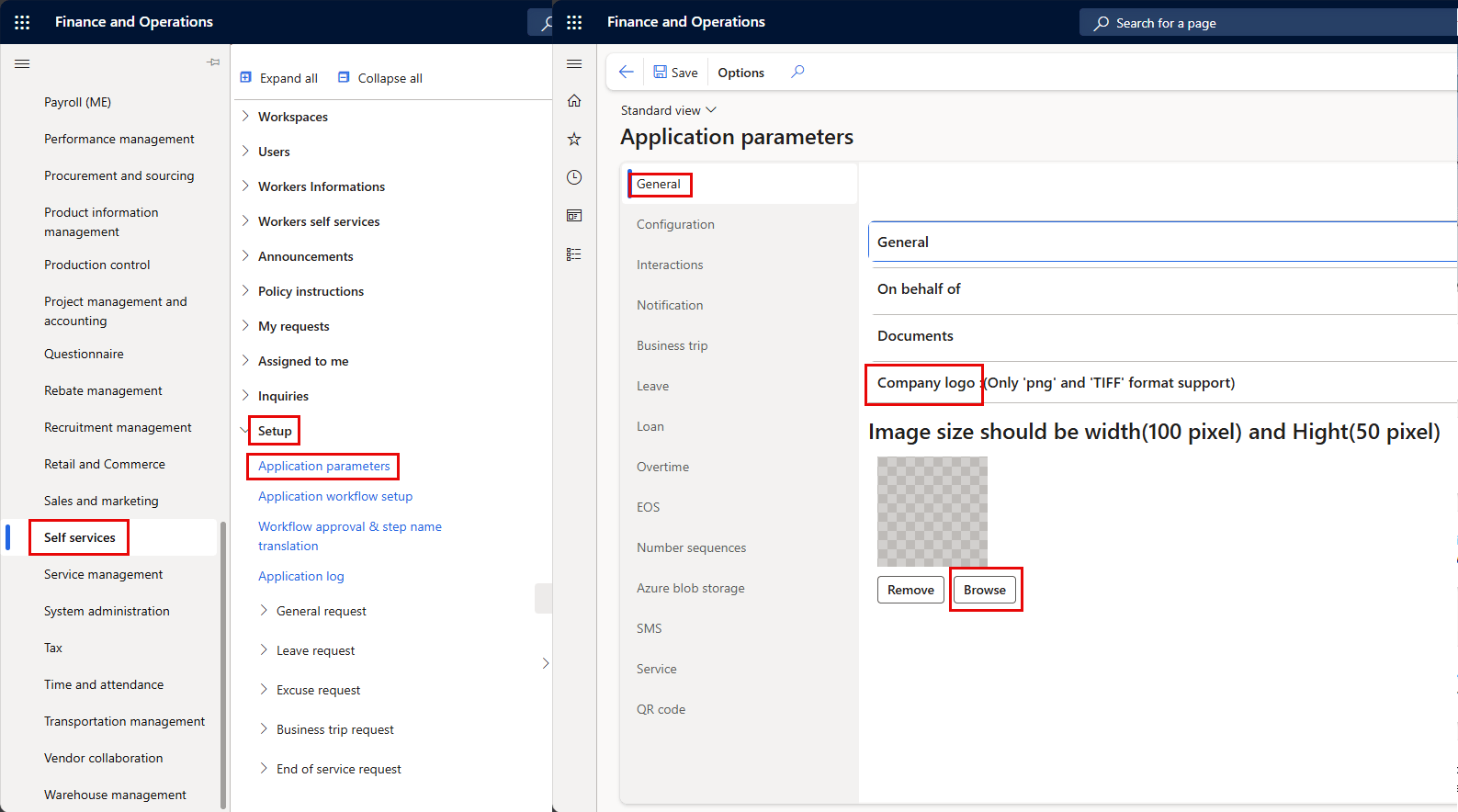1458x812 pixels.
Task: Expand Workers self services node
Action: click(245, 220)
